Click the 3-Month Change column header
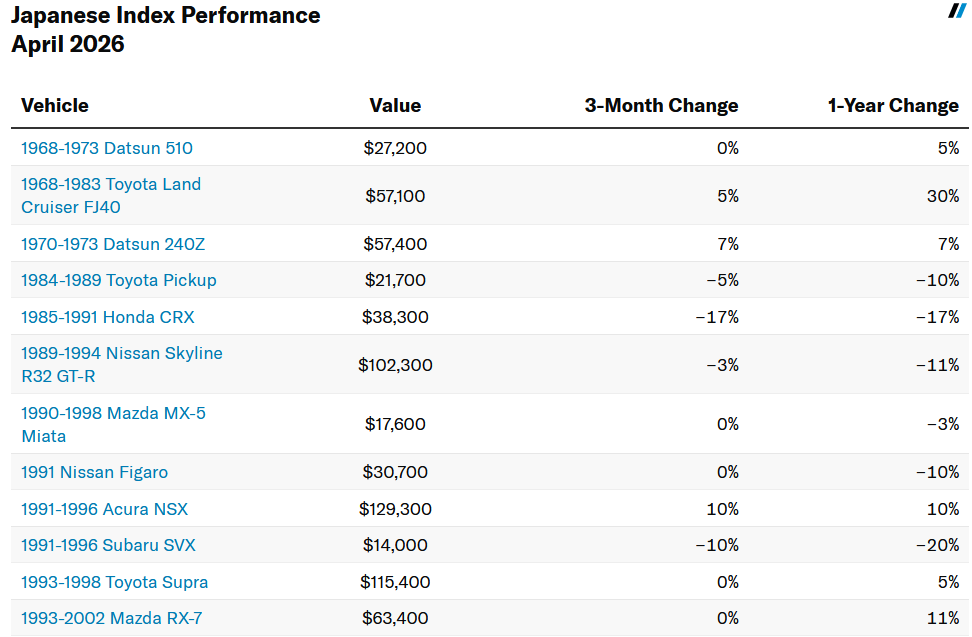972x637 pixels. click(661, 106)
